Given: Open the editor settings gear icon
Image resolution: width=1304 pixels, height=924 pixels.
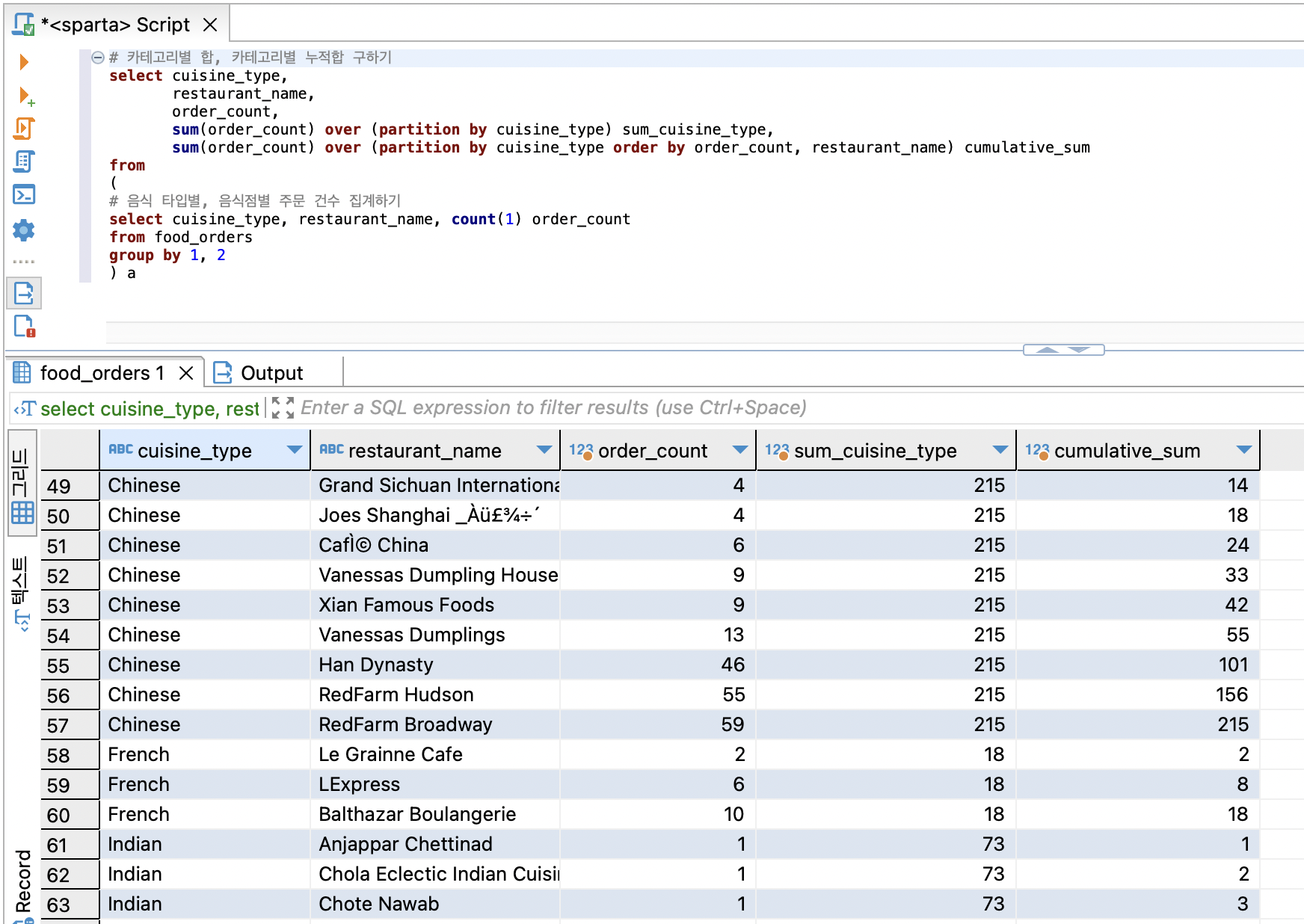Looking at the screenshot, I should [24, 230].
